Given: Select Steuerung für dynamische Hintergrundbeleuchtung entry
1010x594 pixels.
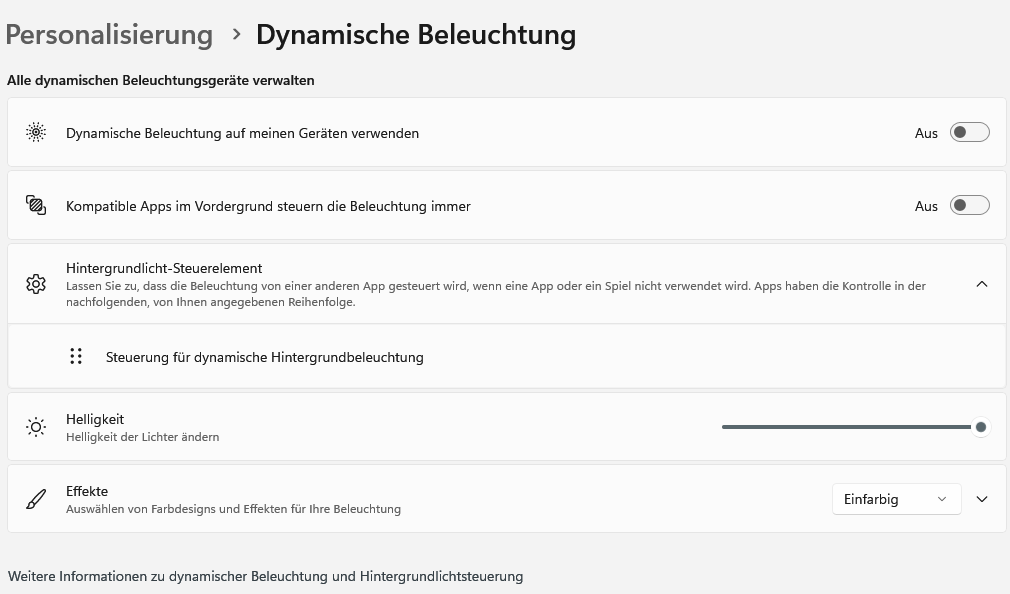Looking at the screenshot, I should coord(265,357).
